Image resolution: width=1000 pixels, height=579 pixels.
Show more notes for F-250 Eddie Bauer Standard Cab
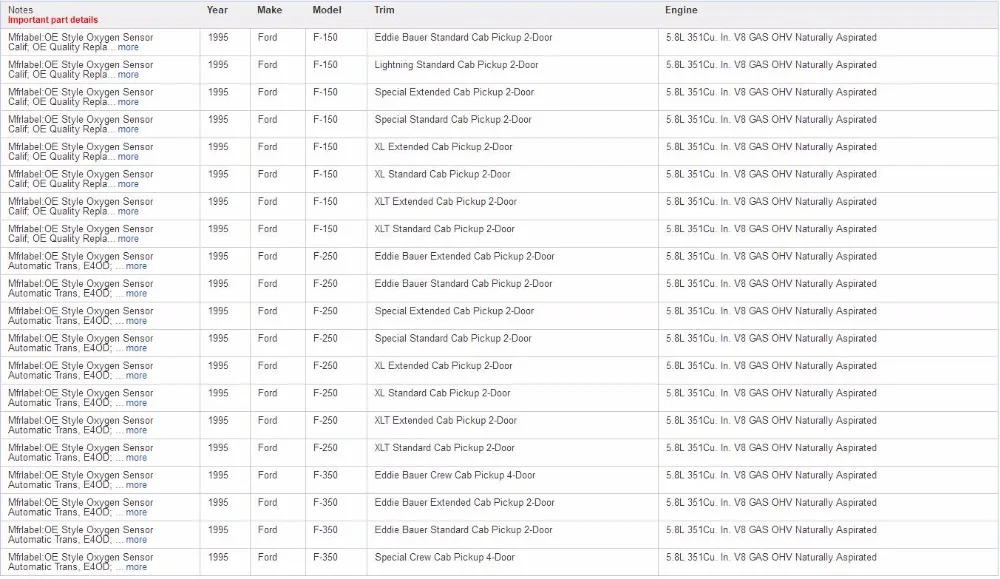(x=136, y=294)
